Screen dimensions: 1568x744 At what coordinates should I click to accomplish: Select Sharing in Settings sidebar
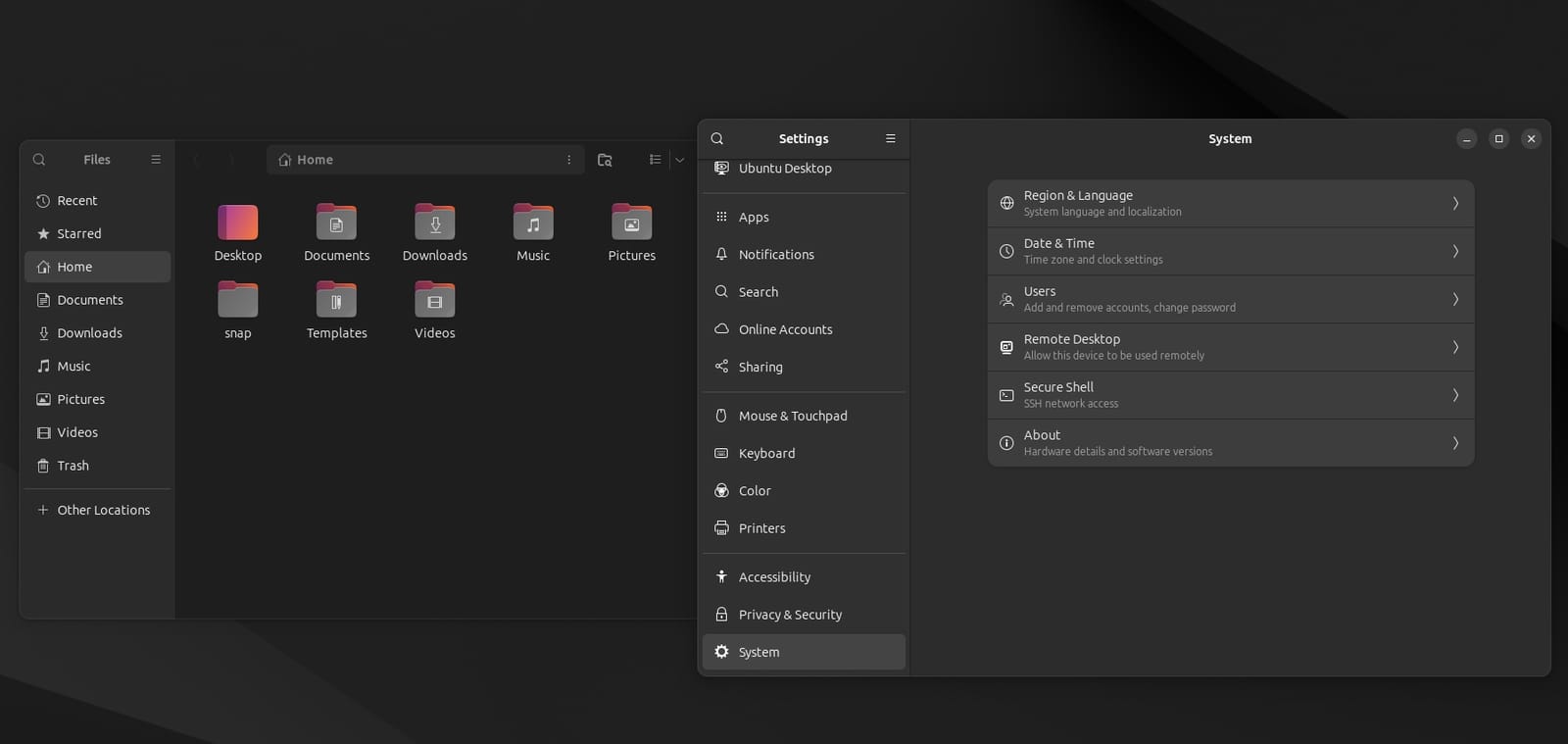tap(804, 367)
